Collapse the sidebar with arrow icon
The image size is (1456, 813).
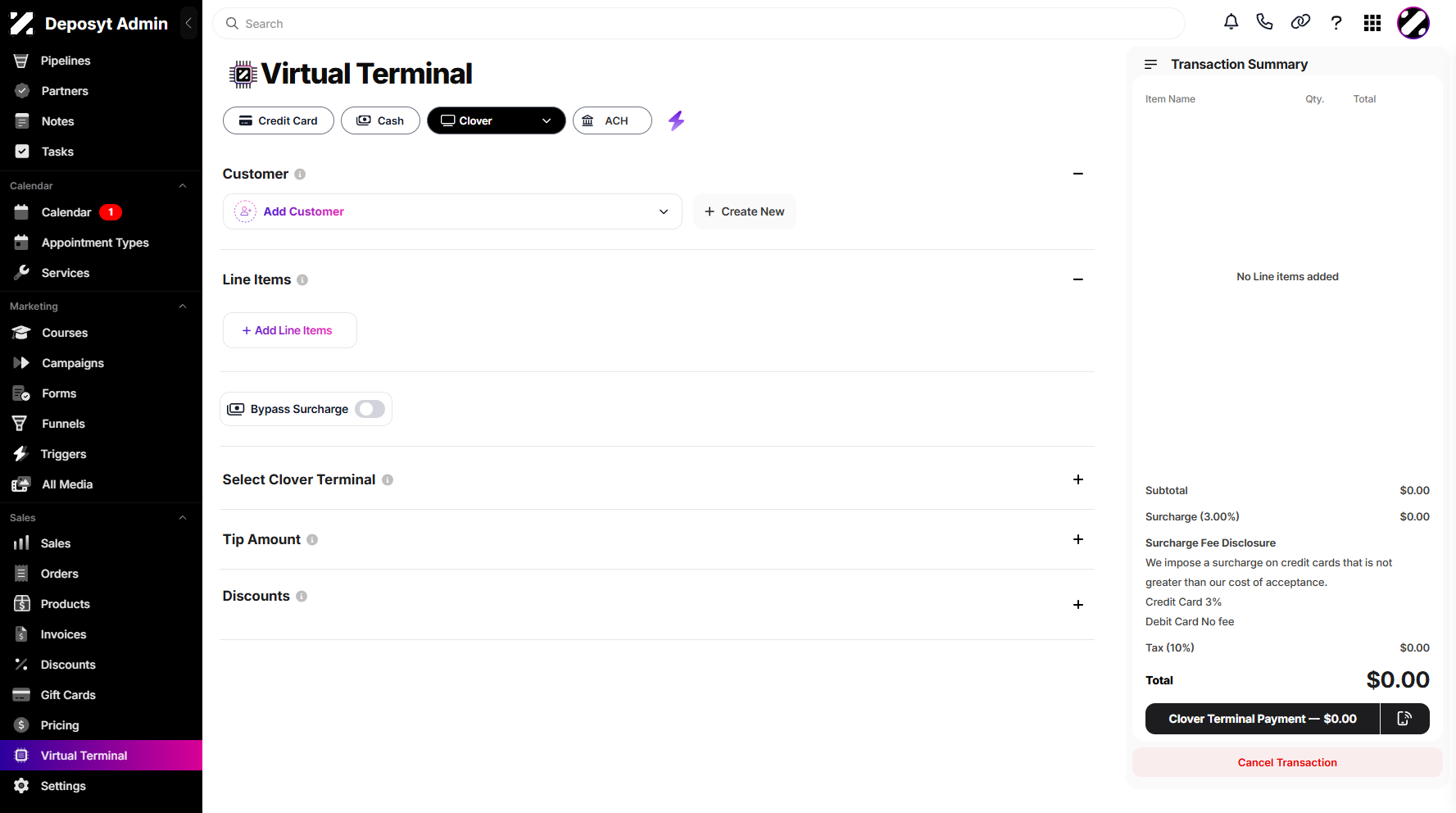[188, 23]
